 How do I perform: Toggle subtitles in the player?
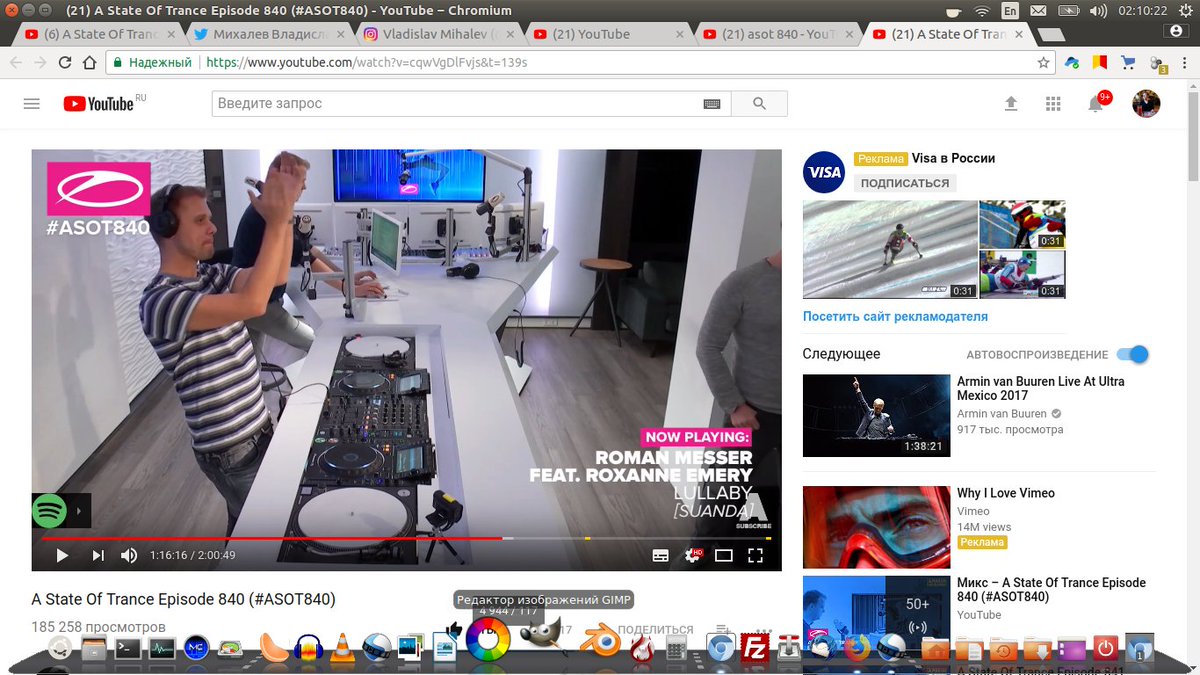tap(660, 555)
